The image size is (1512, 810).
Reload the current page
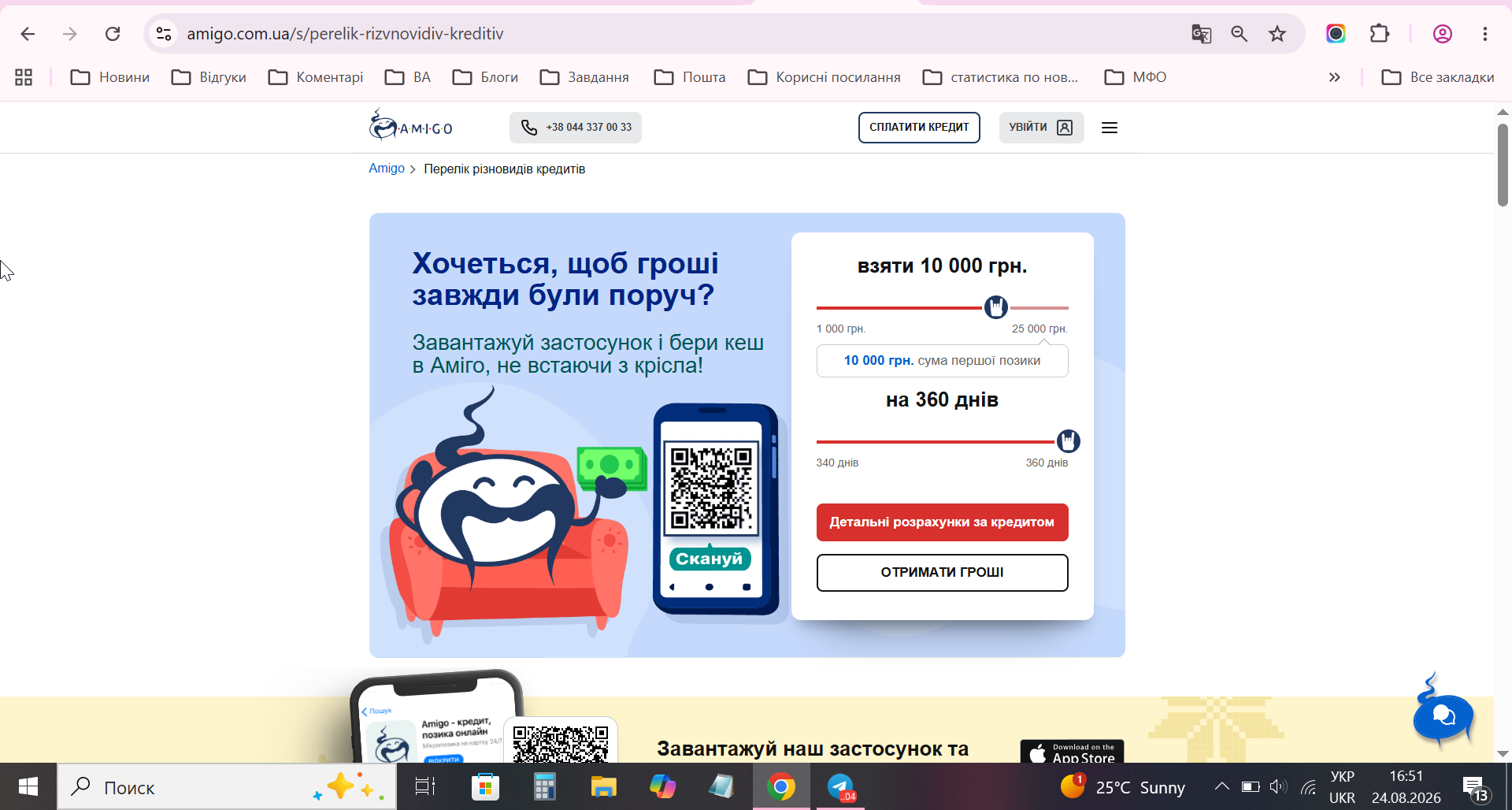(x=113, y=34)
